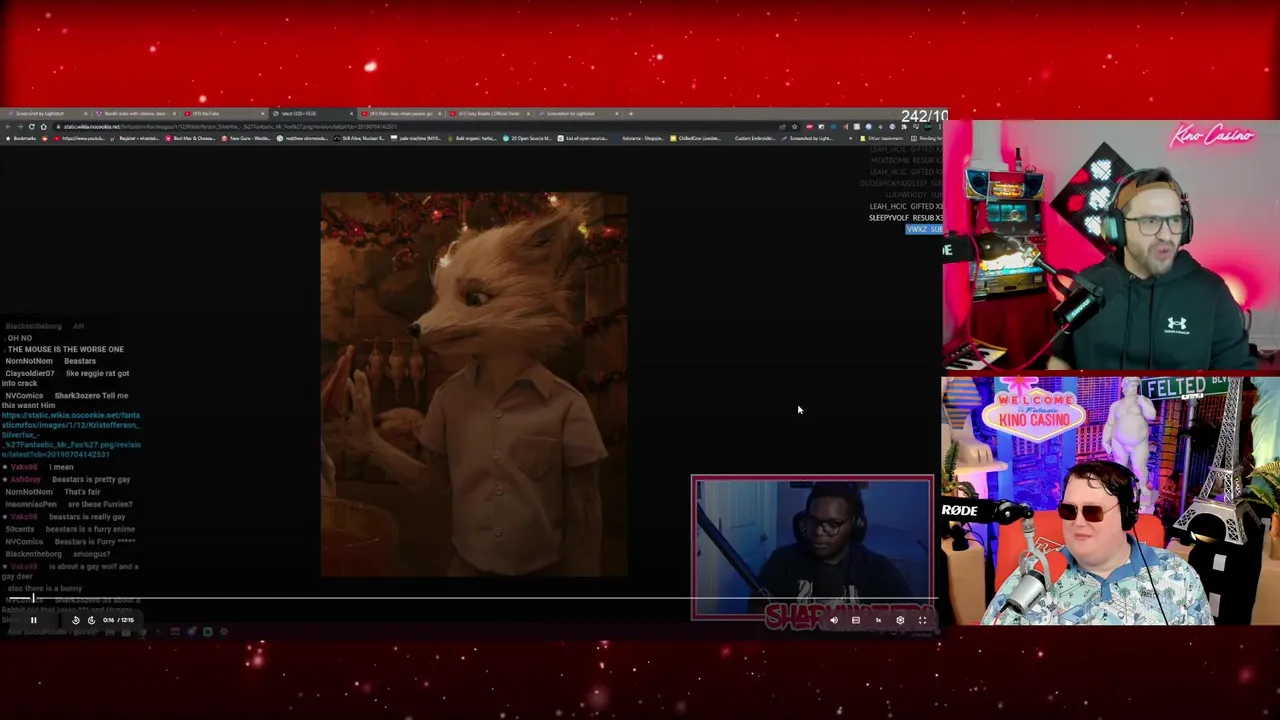
Task: Open a new browser tab with plus
Action: (630, 114)
